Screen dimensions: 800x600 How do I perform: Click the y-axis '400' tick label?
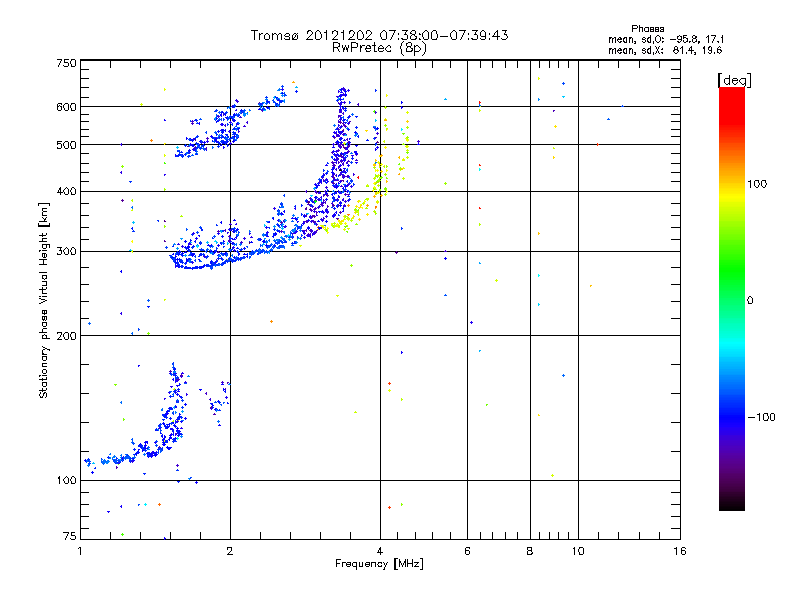point(66,191)
